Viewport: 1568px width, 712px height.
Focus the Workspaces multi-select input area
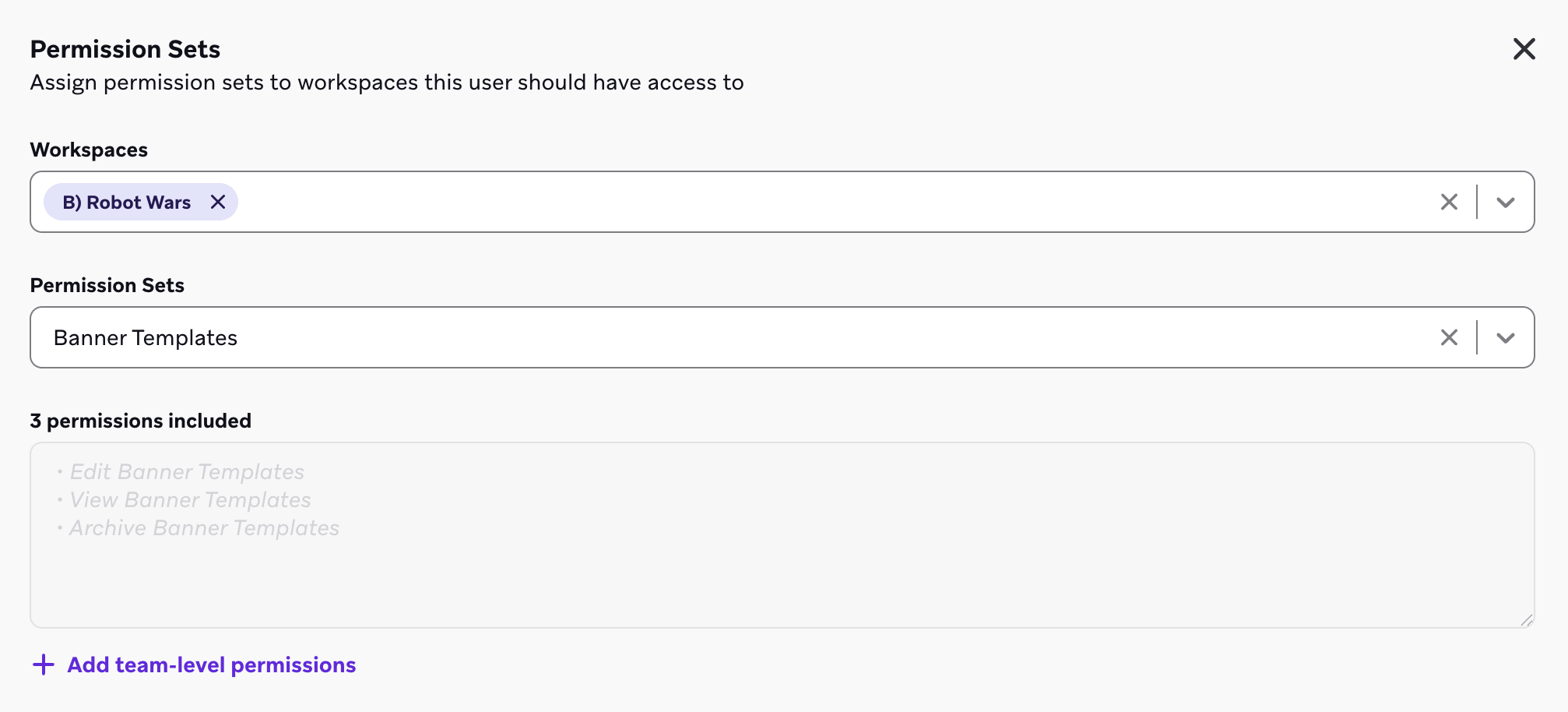coord(779,203)
